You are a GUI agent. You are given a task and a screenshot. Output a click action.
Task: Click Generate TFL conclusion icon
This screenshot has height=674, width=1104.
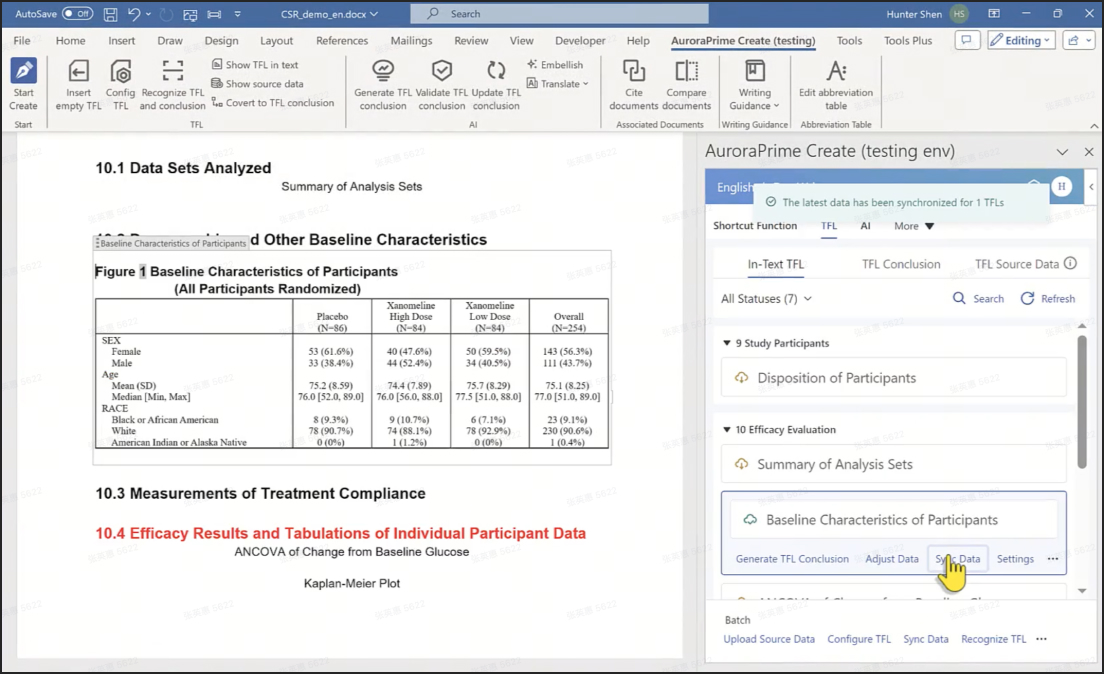pos(383,70)
